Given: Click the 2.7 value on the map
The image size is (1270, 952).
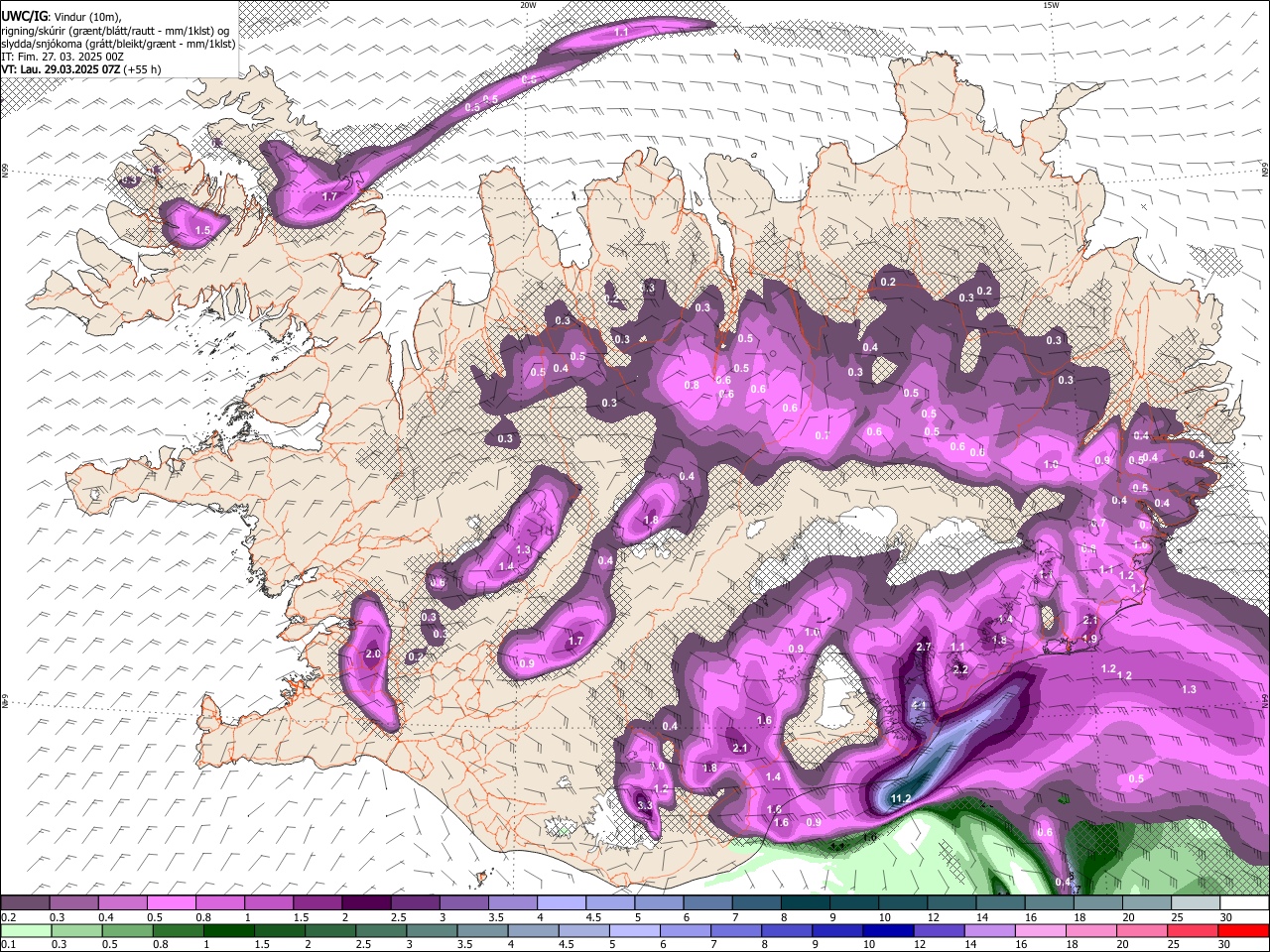Looking at the screenshot, I should (924, 647).
